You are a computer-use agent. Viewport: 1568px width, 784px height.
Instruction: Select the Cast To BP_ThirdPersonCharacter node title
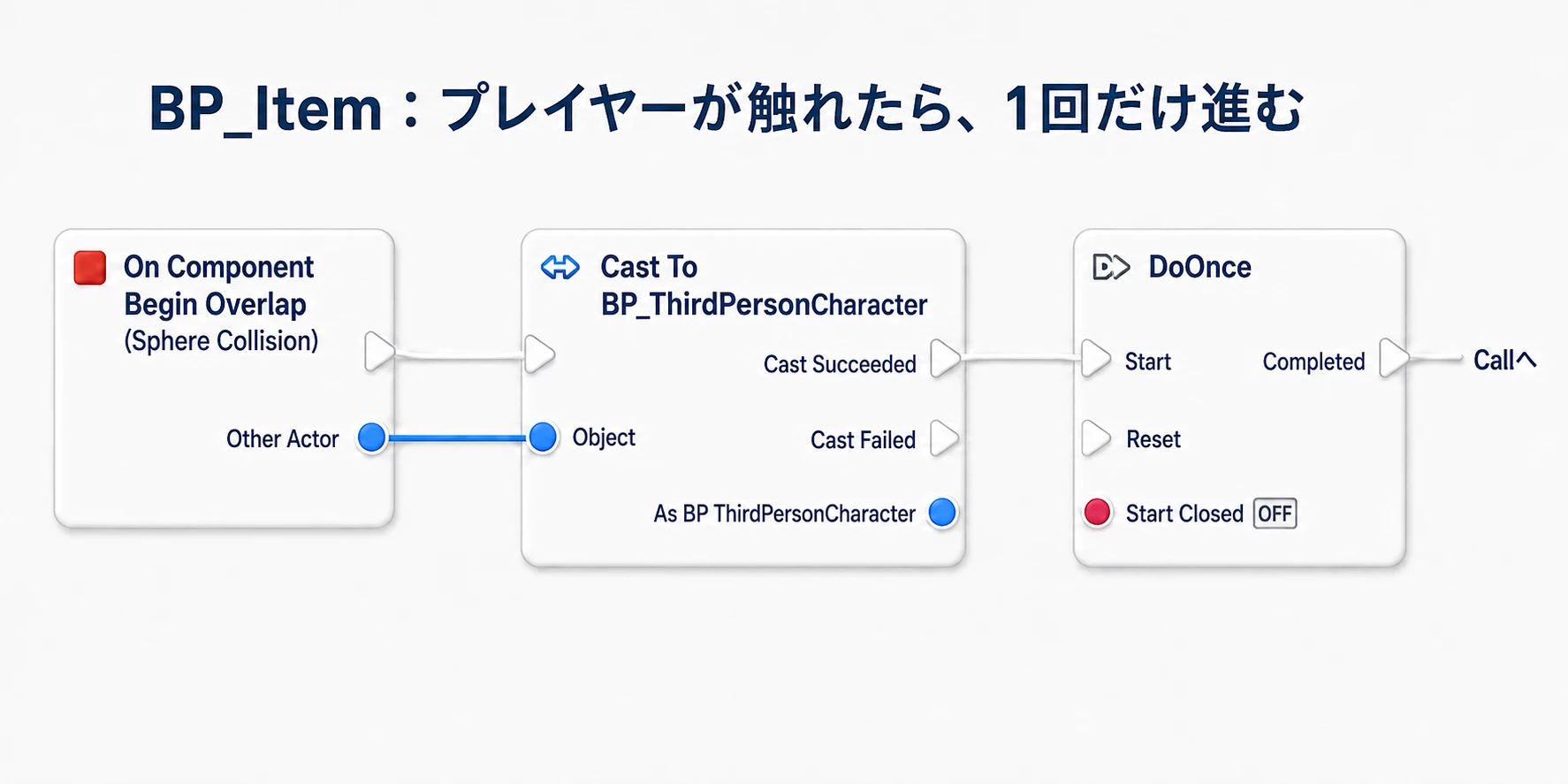pos(764,285)
